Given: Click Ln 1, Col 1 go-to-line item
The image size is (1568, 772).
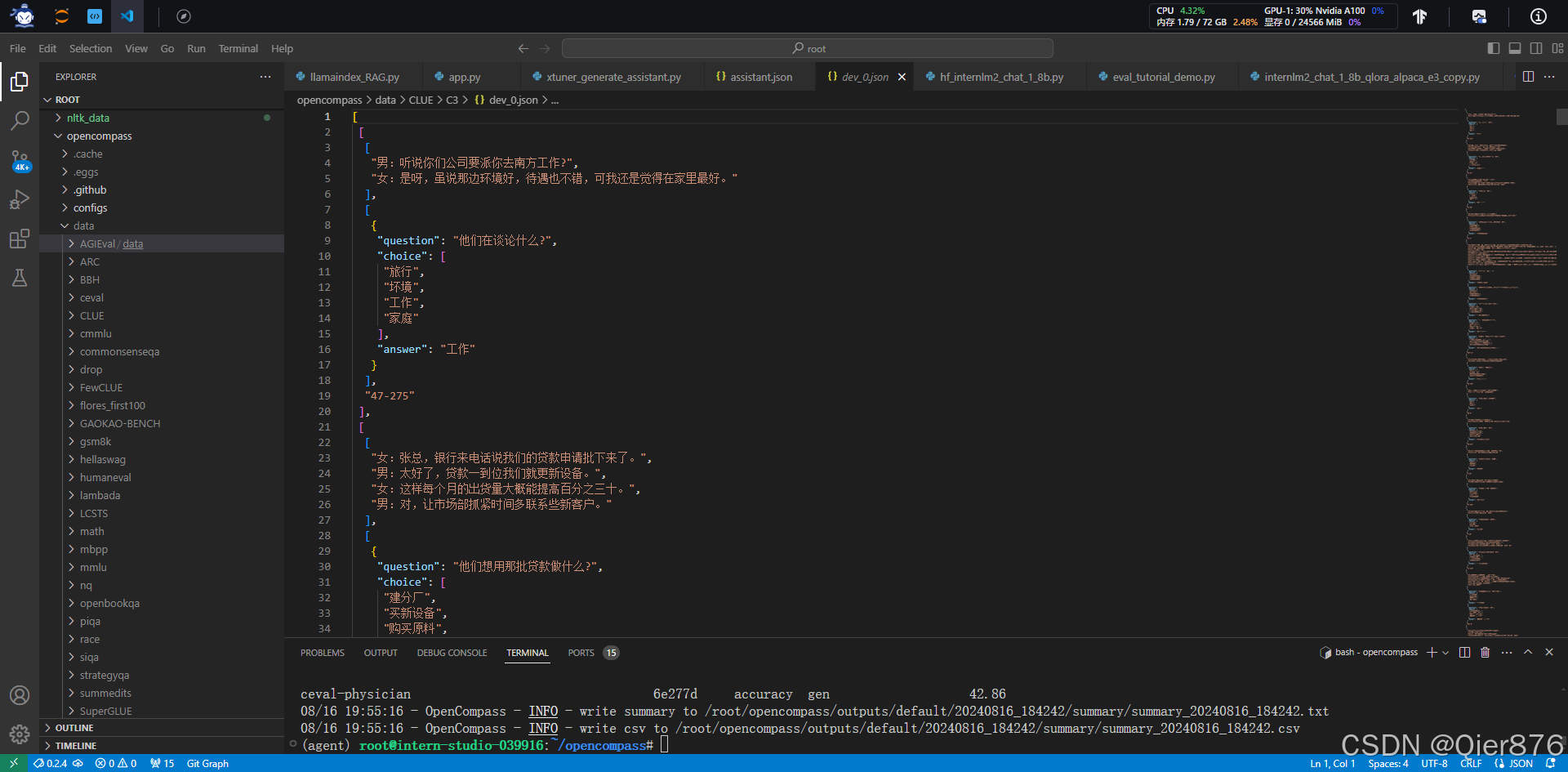Looking at the screenshot, I should tap(1333, 763).
